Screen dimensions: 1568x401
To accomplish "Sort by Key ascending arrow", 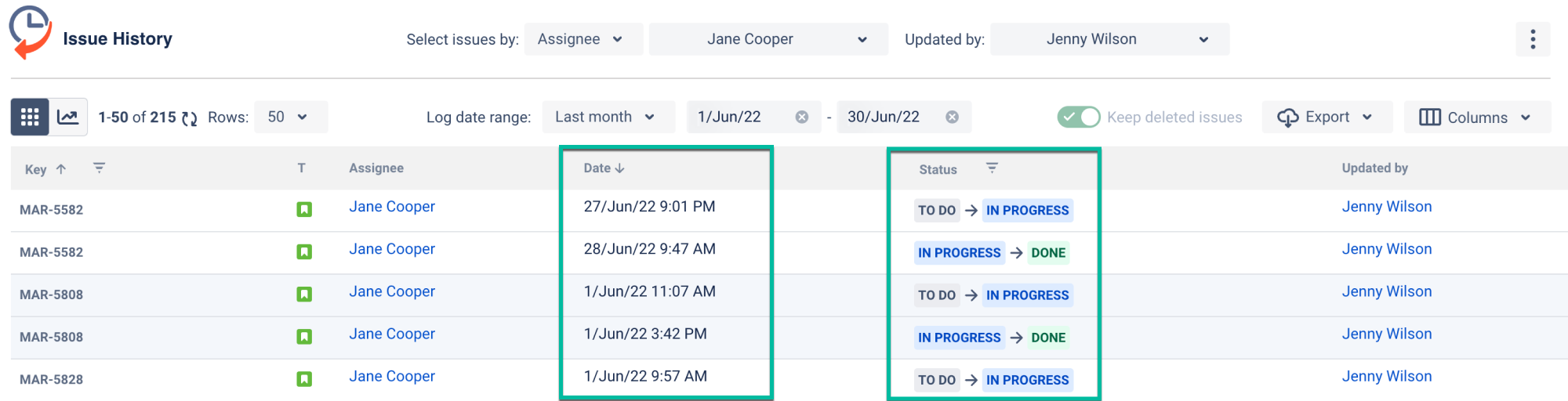I will click(61, 169).
